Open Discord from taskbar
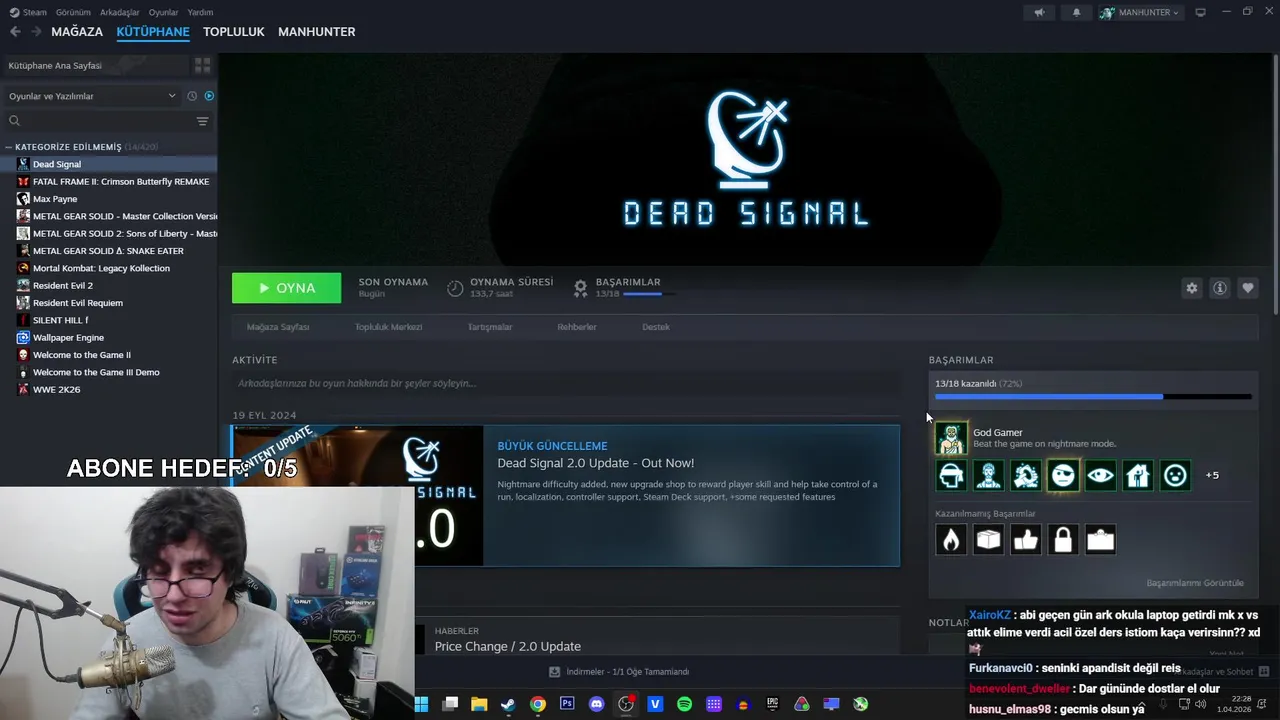The height and width of the screenshot is (720, 1280). pos(597,704)
